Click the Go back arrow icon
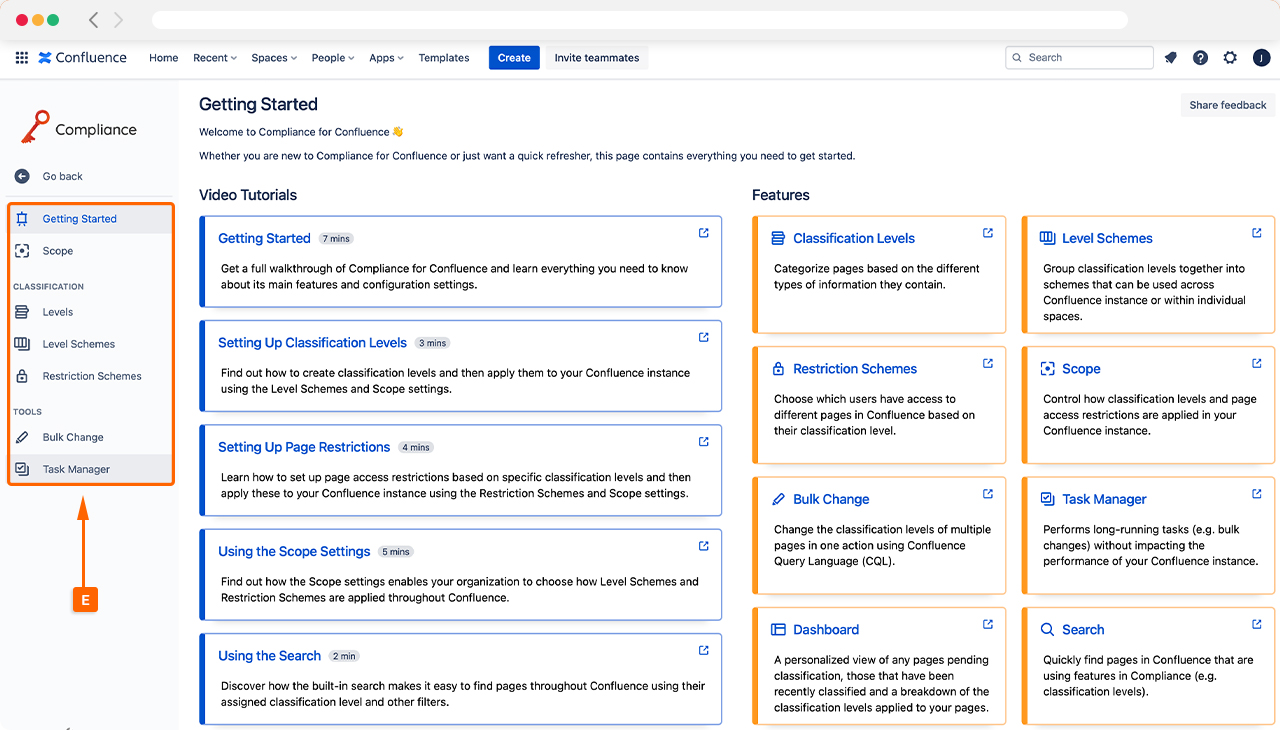The height and width of the screenshot is (730, 1280). [x=22, y=176]
